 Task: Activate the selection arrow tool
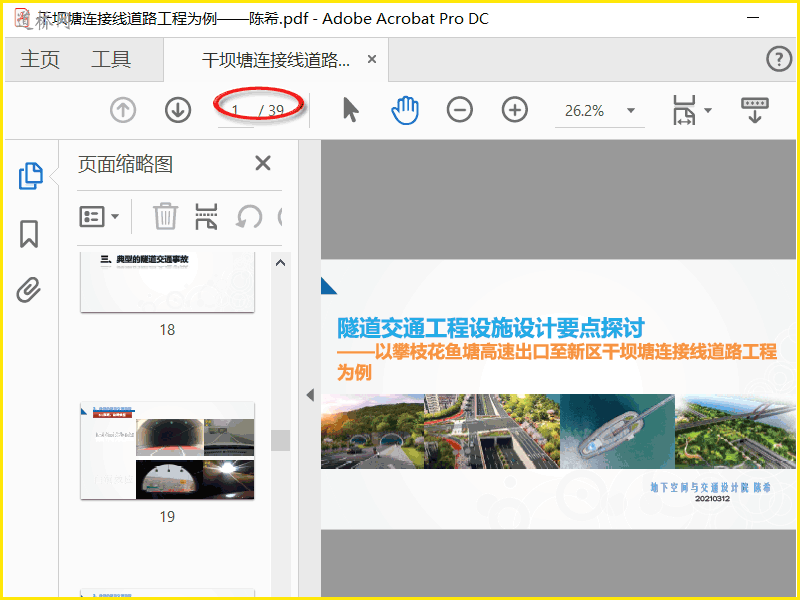click(351, 110)
